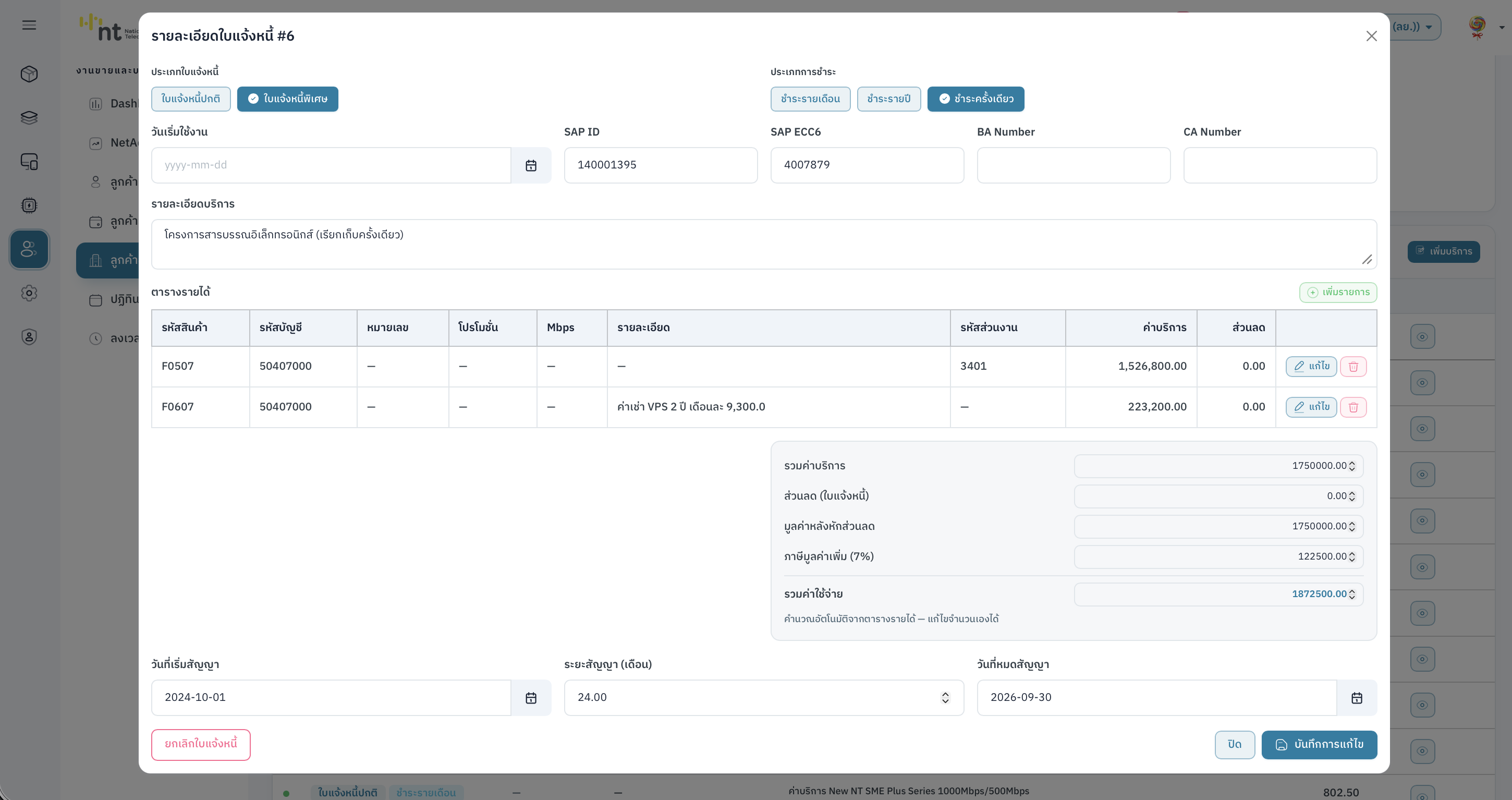
Task: Adjust รวมค่าใช้จ่าย spinner arrows
Action: (x=1352, y=595)
